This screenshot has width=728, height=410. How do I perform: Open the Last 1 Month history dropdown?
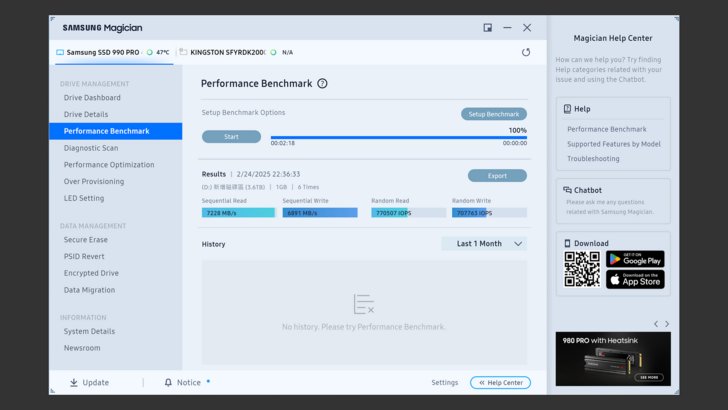[x=484, y=244]
